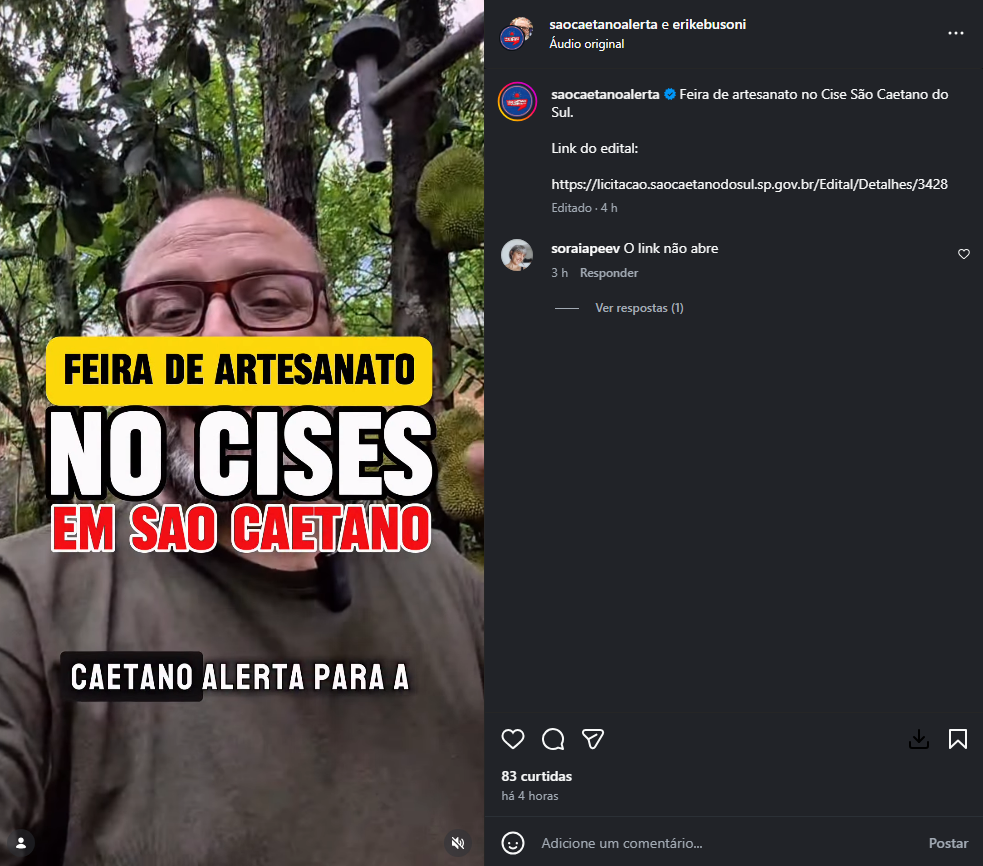Save post with bookmark icon
This screenshot has height=866, width=983.
click(957, 739)
